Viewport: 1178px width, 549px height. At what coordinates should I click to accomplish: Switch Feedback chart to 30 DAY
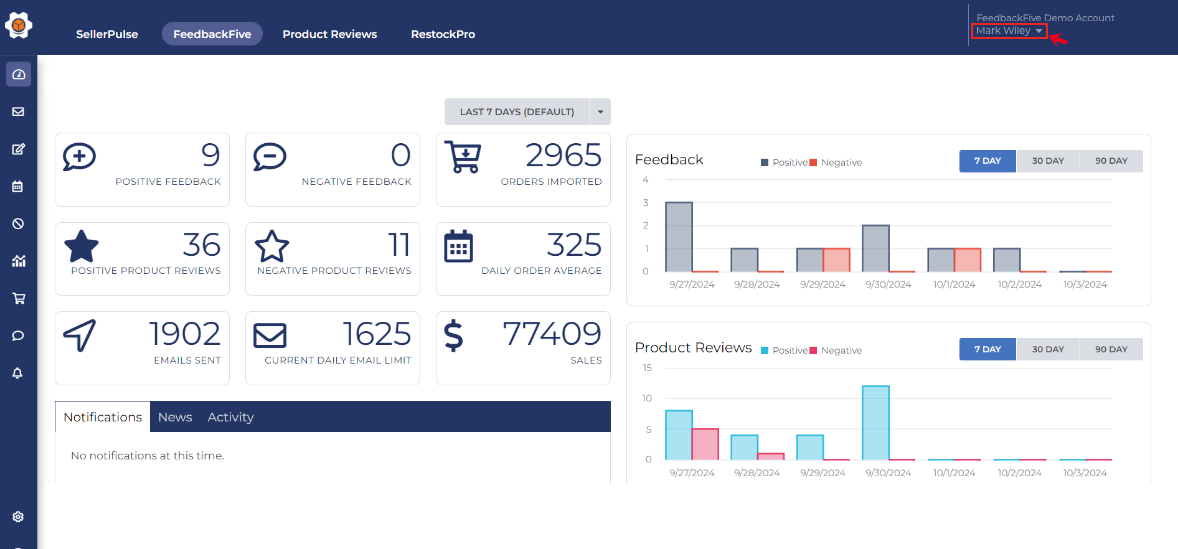pos(1048,161)
